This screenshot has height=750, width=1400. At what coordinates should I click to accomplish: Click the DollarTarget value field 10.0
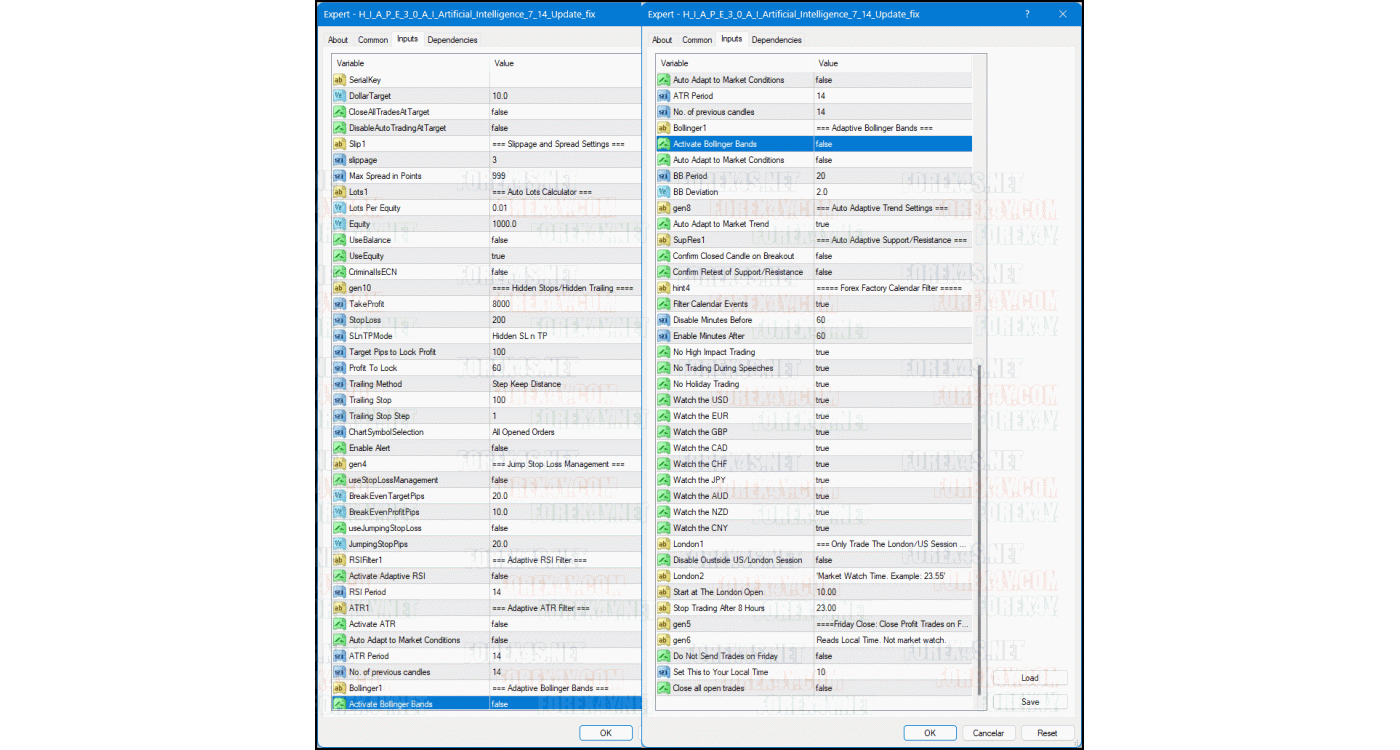[560, 96]
